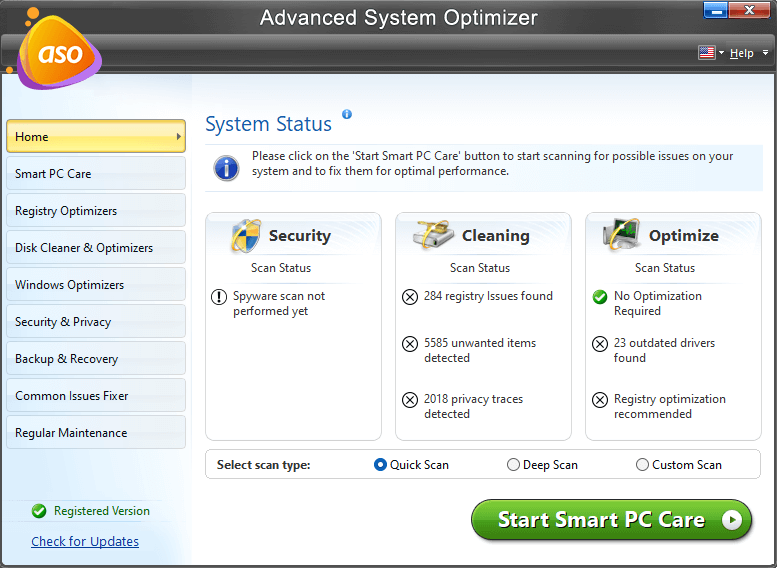
Task: Click the spyware scan warning icon
Action: pos(219,297)
